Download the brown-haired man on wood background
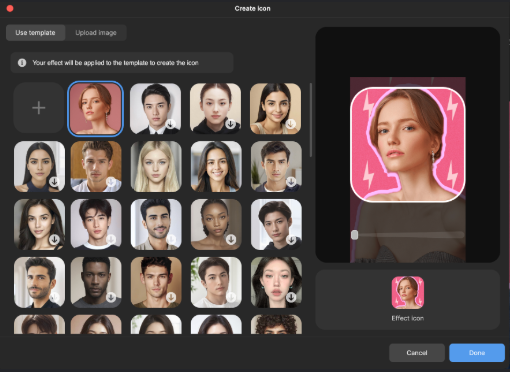Screen dimensions: 510x372 [x=111, y=182]
